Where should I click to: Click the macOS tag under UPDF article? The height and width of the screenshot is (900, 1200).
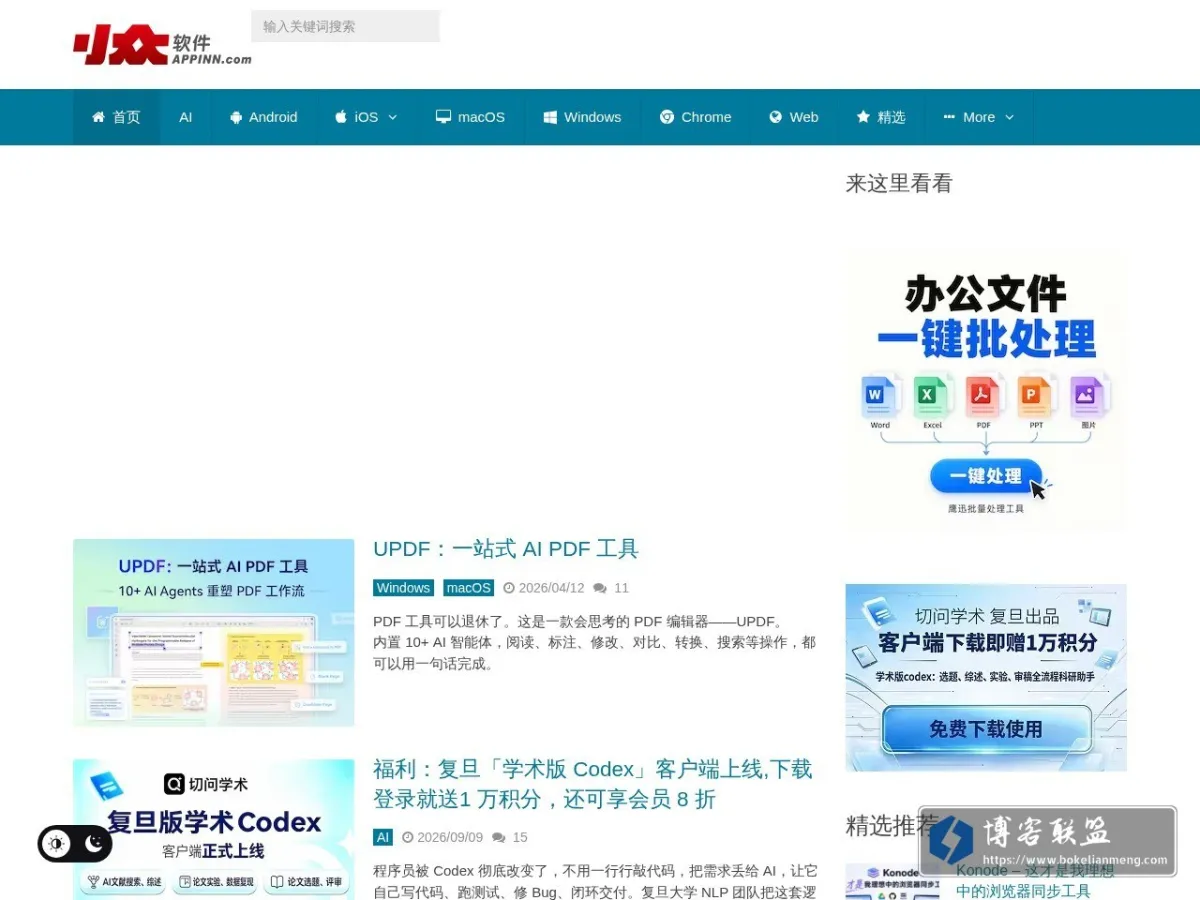point(469,588)
